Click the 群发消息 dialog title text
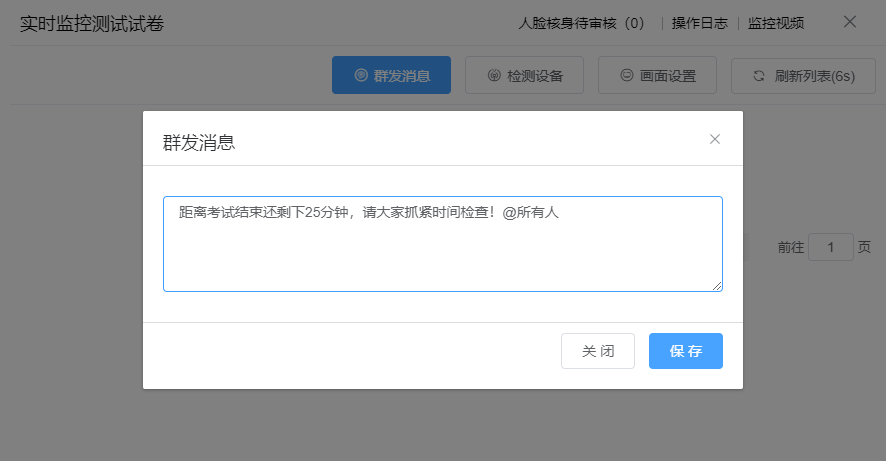This screenshot has width=886, height=461. coord(199,142)
